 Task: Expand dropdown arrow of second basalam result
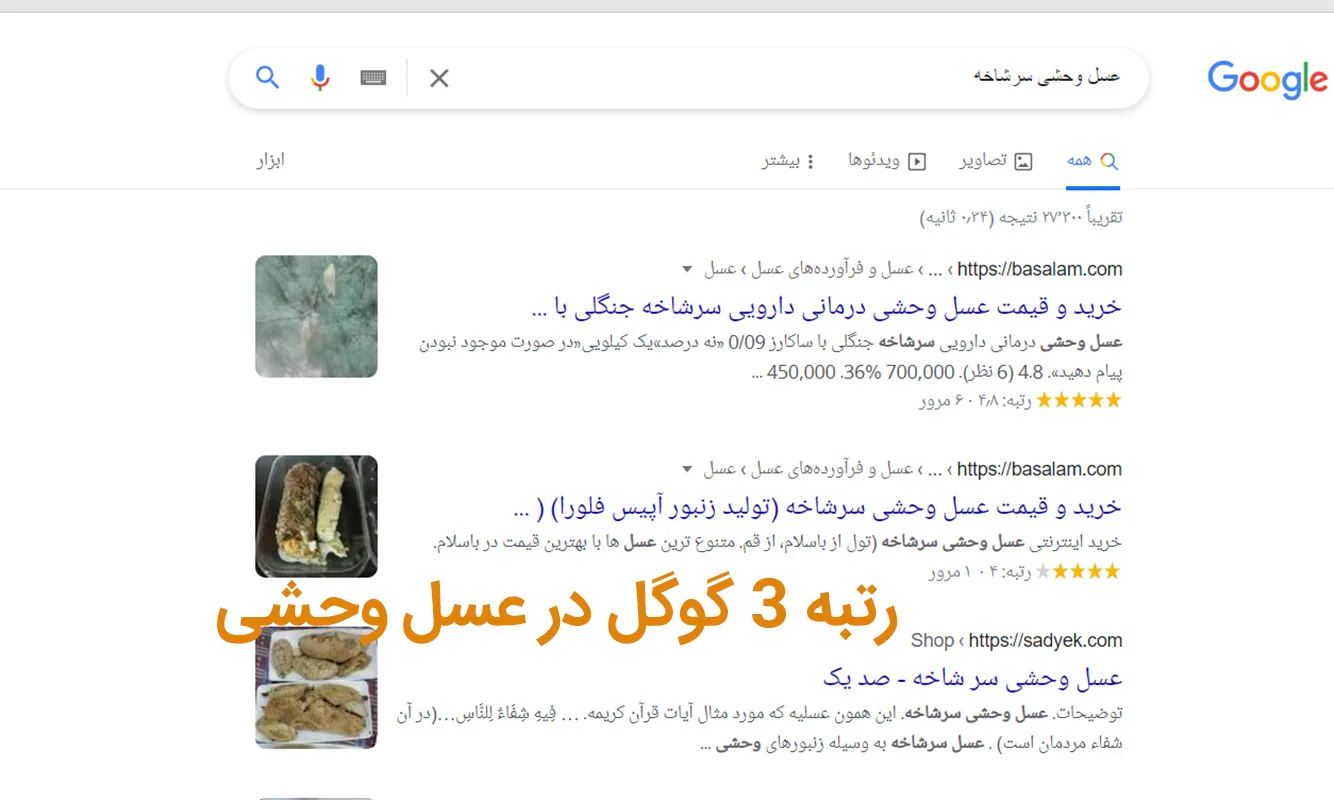686,469
